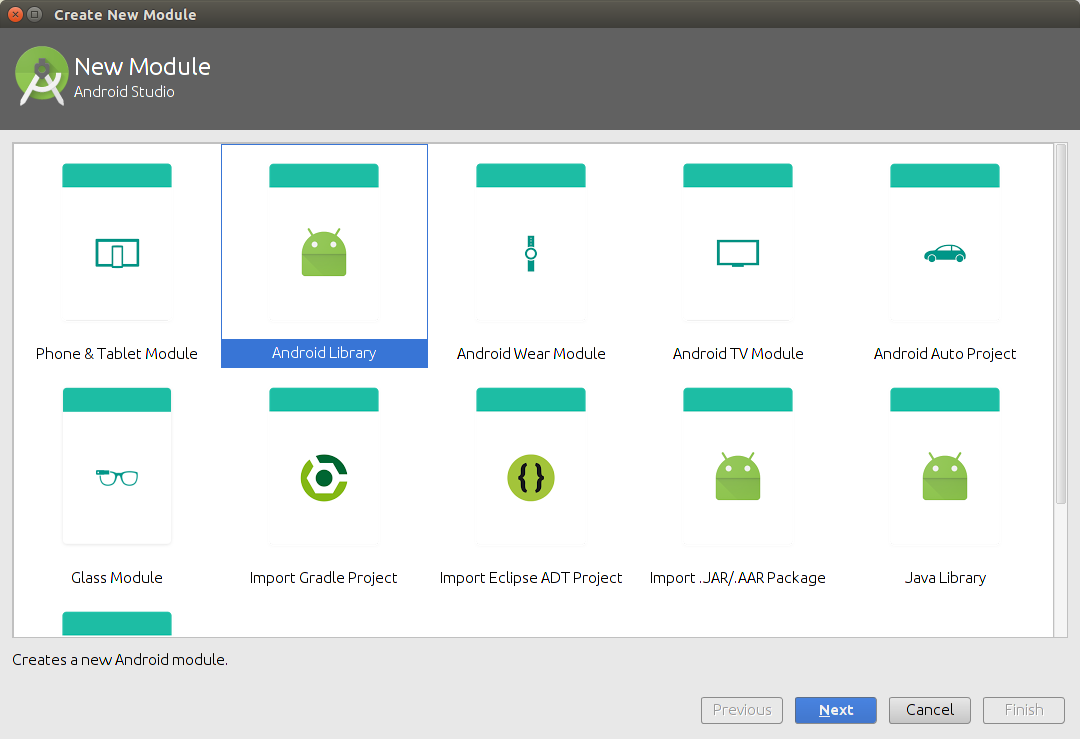Viewport: 1080px width, 739px height.
Task: Click the Android Auto Project label
Action: (x=945, y=353)
